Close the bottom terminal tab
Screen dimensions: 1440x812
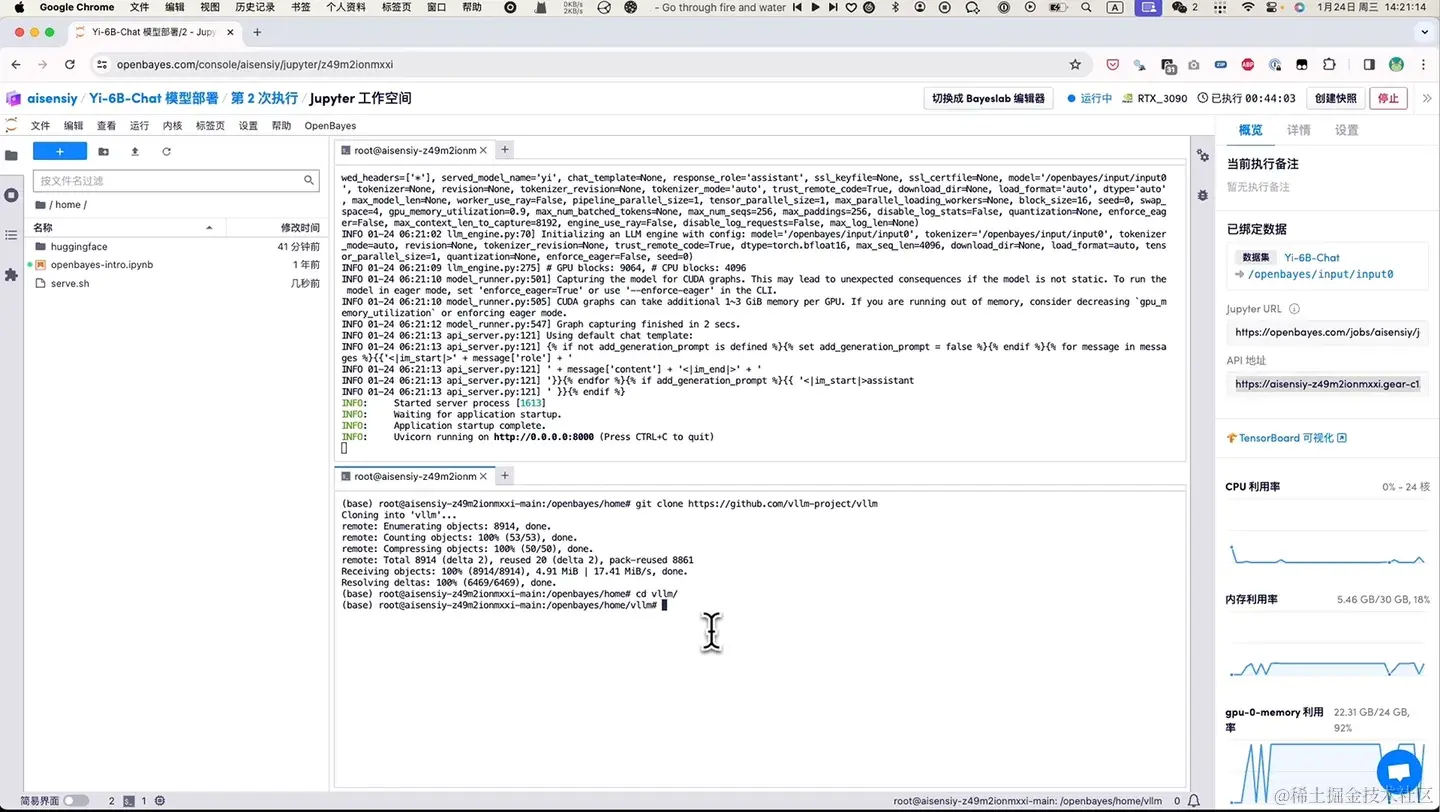484,476
